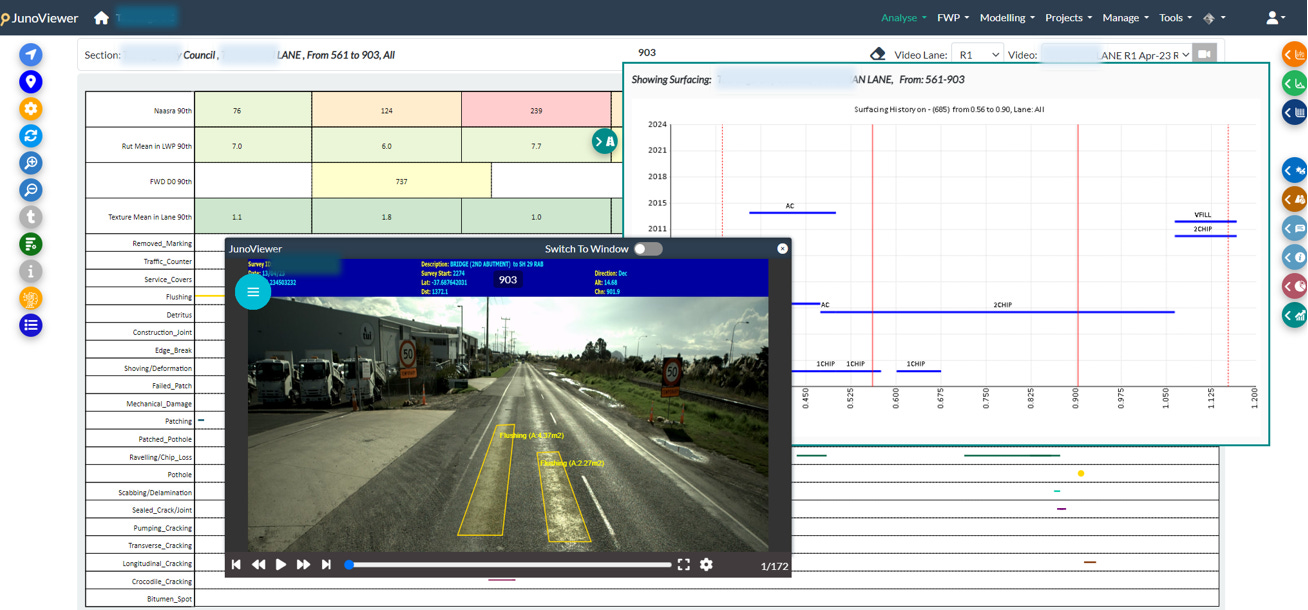Click the teal road toggle icon on strip
Image resolution: width=1308 pixels, height=610 pixels.
(604, 142)
